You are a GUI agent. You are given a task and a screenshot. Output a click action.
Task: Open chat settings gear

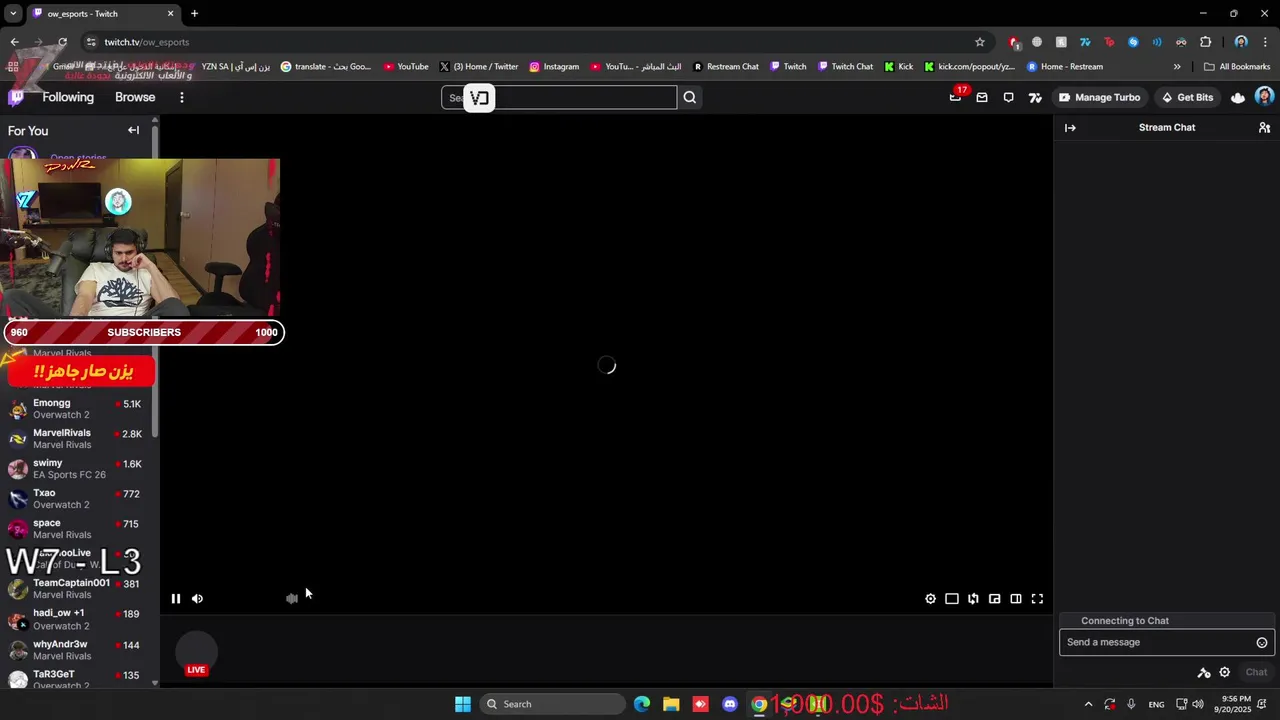tap(1224, 672)
